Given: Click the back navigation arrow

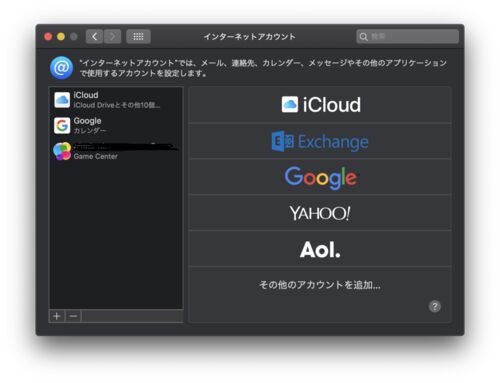Looking at the screenshot, I should [94, 36].
